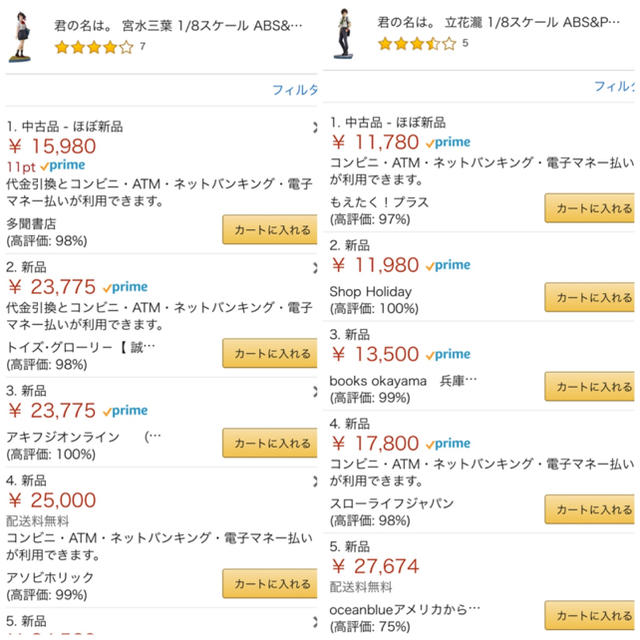
Task: Expand the ¥15,980 used offer chevron
Action: pos(315,127)
